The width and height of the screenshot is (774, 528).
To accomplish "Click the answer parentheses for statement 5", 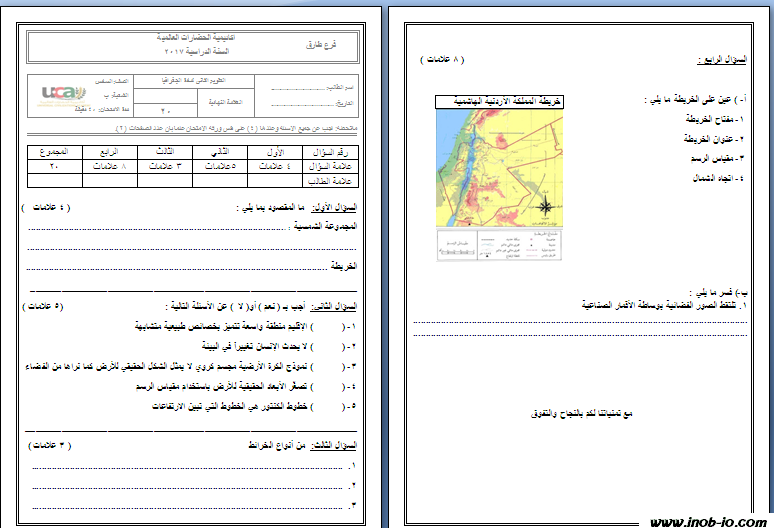I will 349,405.
